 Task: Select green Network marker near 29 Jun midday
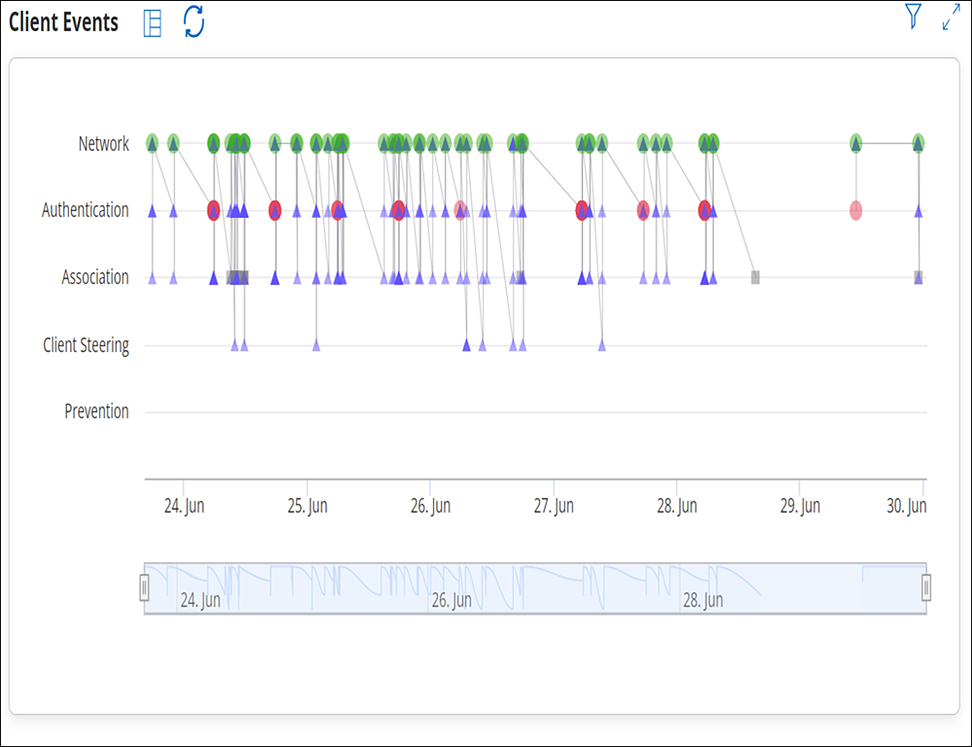pos(856,144)
